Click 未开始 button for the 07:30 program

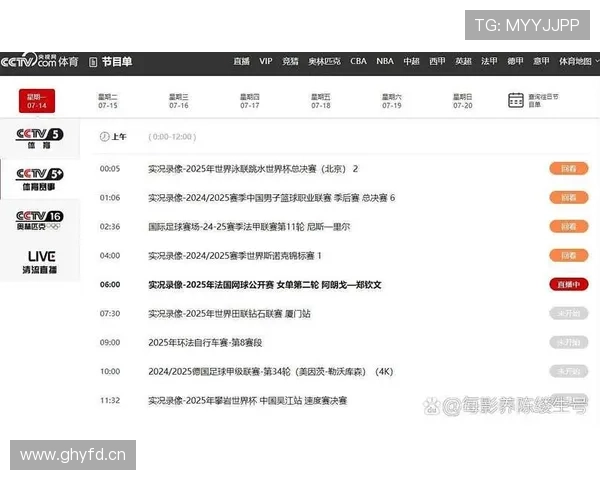569,313
